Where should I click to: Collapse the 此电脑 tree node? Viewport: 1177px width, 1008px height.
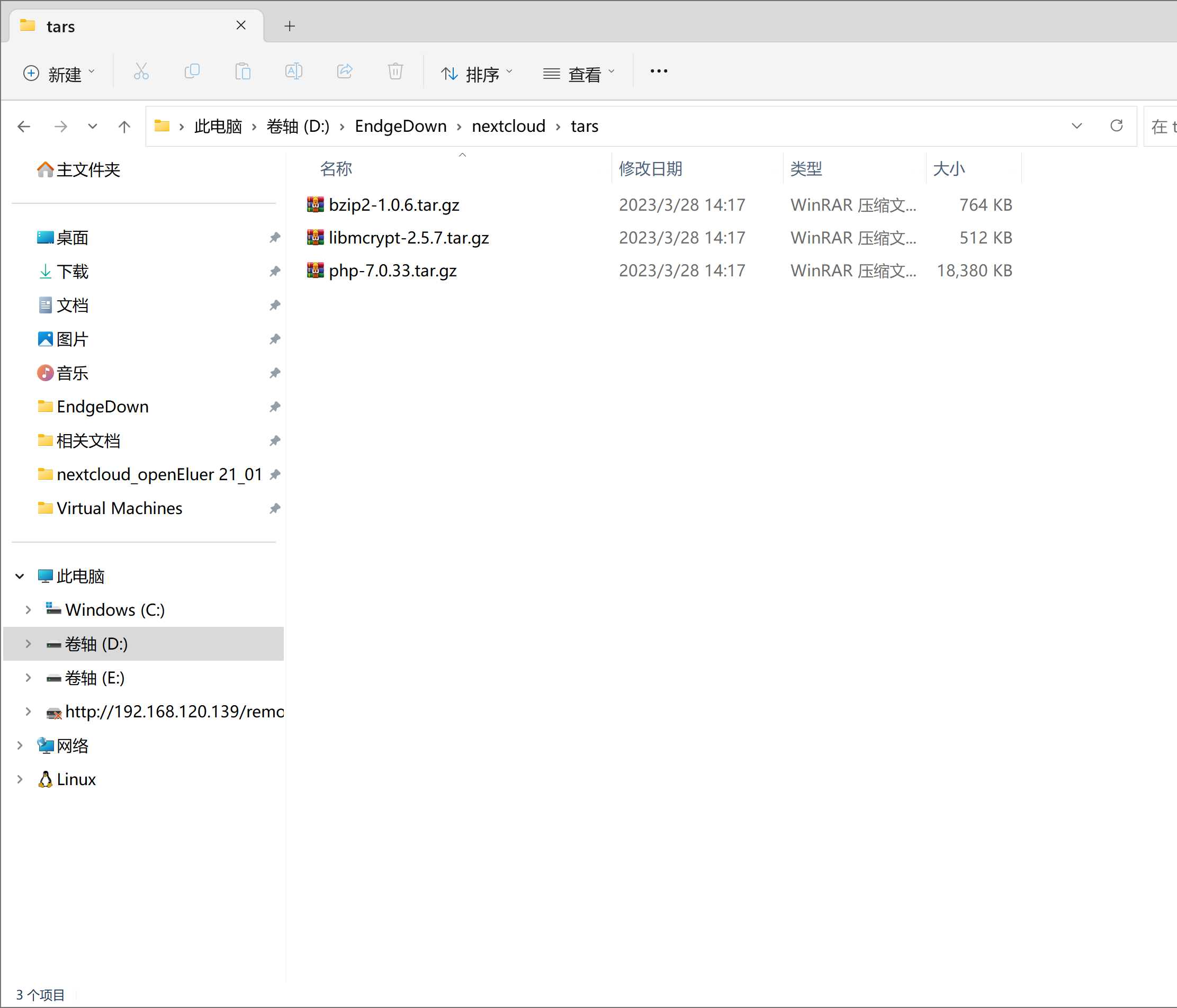click(20, 577)
